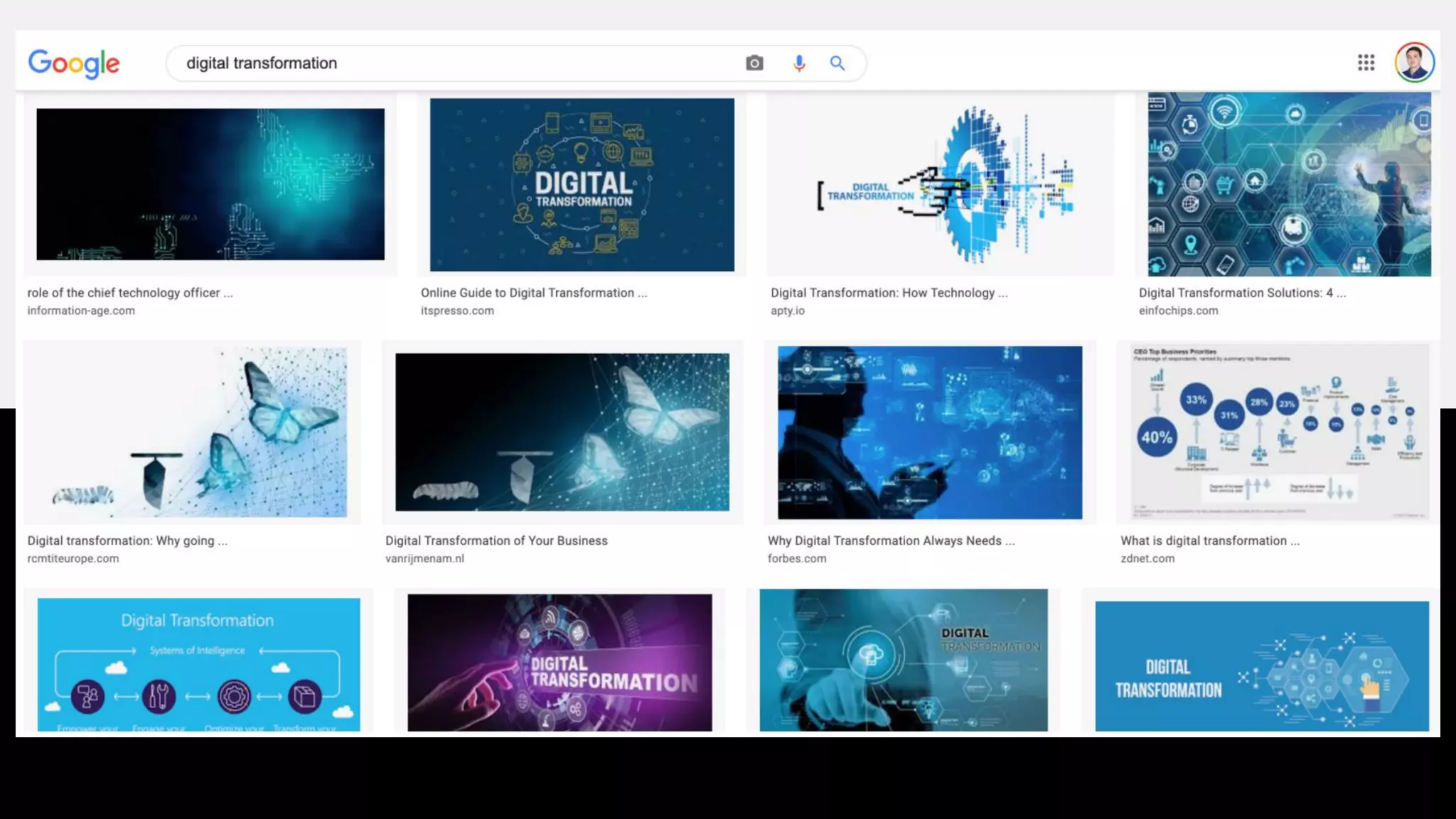Click 'What is digital transformation' zdnet link
Image resolution: width=1456 pixels, height=819 pixels.
[x=1209, y=541]
